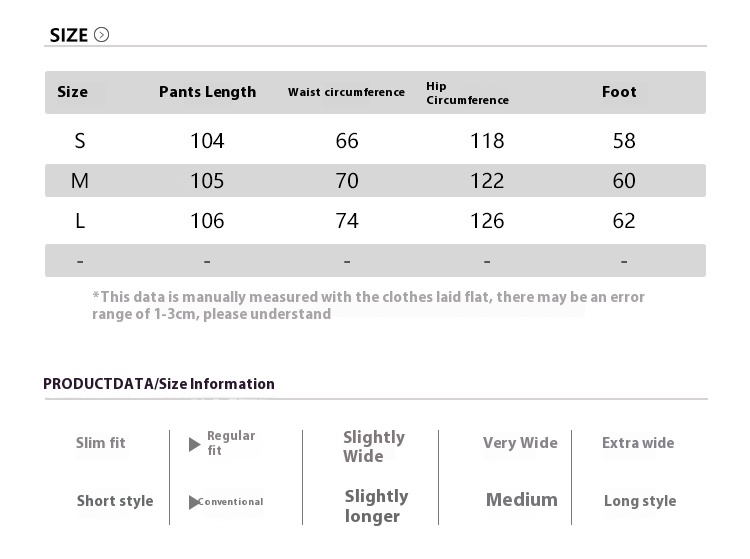
Task: Select the size S row label
Action: tap(80, 141)
